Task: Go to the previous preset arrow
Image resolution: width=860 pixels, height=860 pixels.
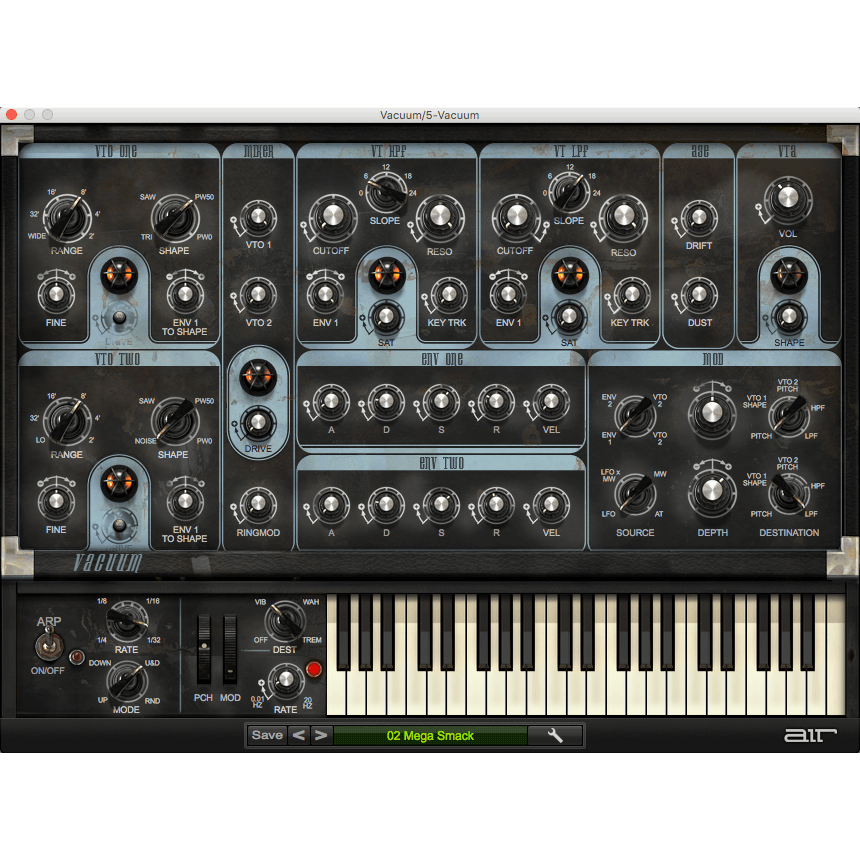Action: point(298,736)
